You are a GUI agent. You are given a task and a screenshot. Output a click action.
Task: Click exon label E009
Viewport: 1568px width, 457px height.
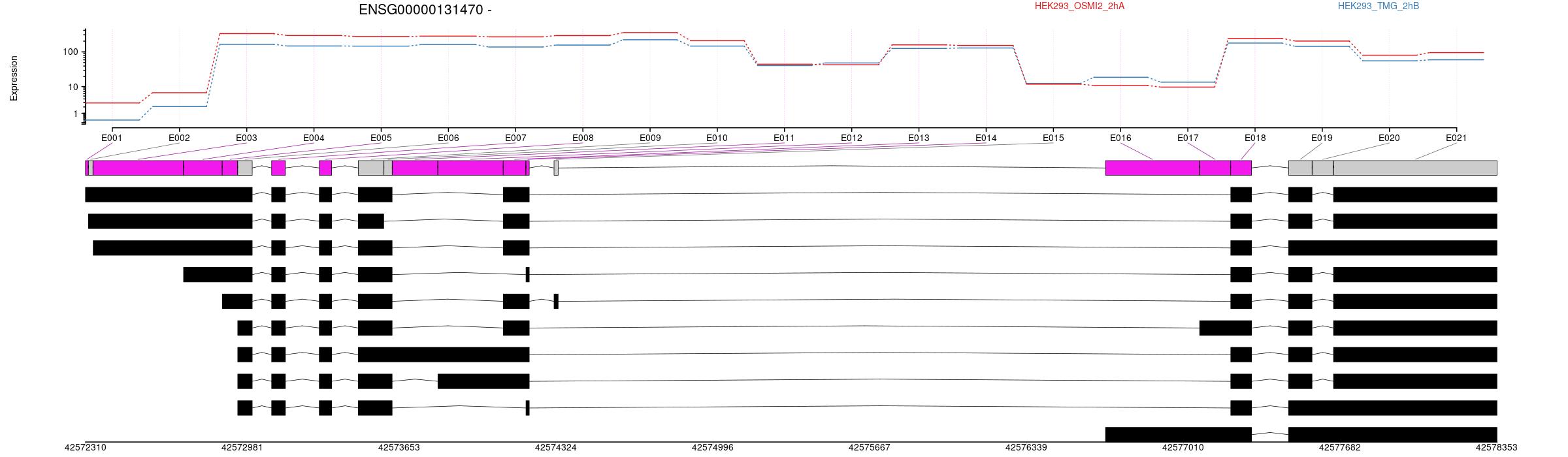click(650, 138)
